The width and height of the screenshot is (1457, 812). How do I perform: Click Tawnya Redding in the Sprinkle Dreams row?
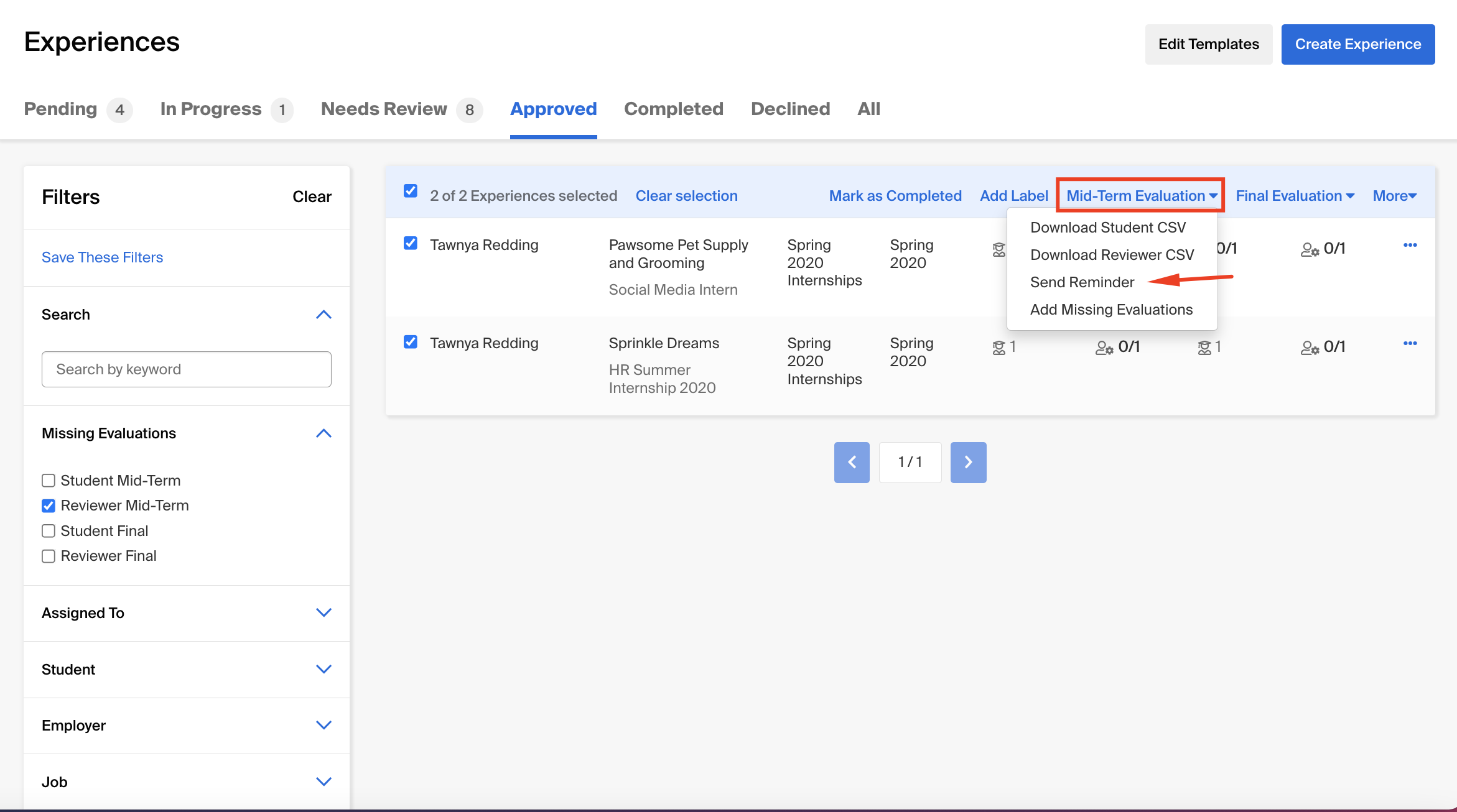484,343
